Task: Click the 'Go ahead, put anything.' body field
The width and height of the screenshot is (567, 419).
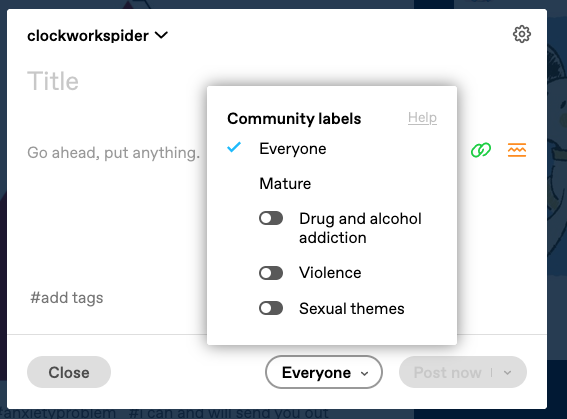Action: click(114, 153)
